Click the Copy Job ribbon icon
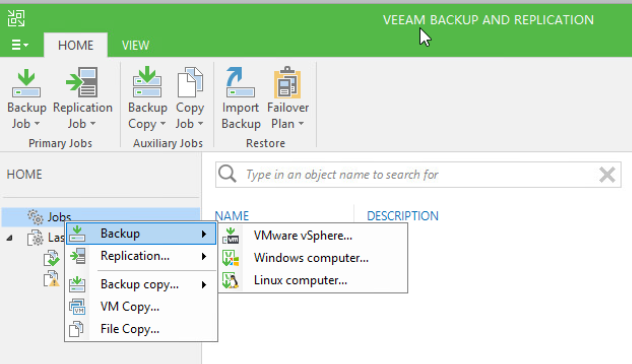Image resolution: width=632 pixels, height=364 pixels. 190,82
